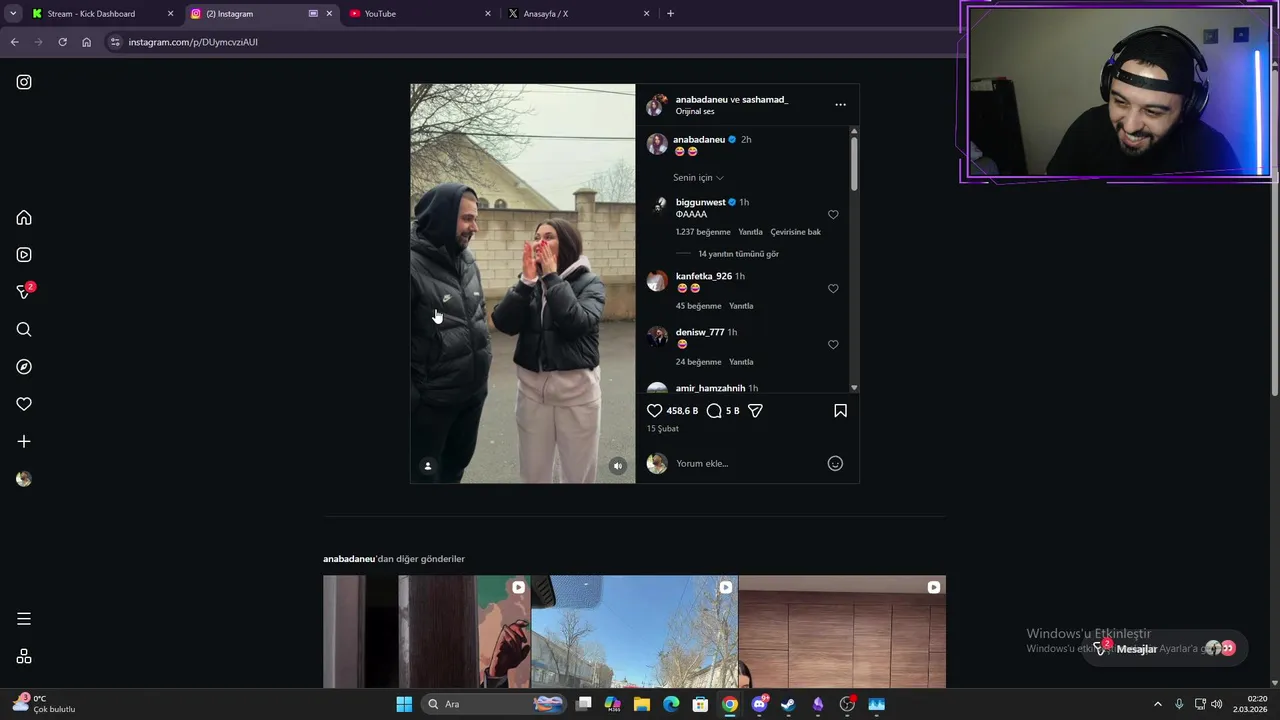
Task: Open the left reel thumbnail below the post
Action: pyautogui.click(x=426, y=632)
